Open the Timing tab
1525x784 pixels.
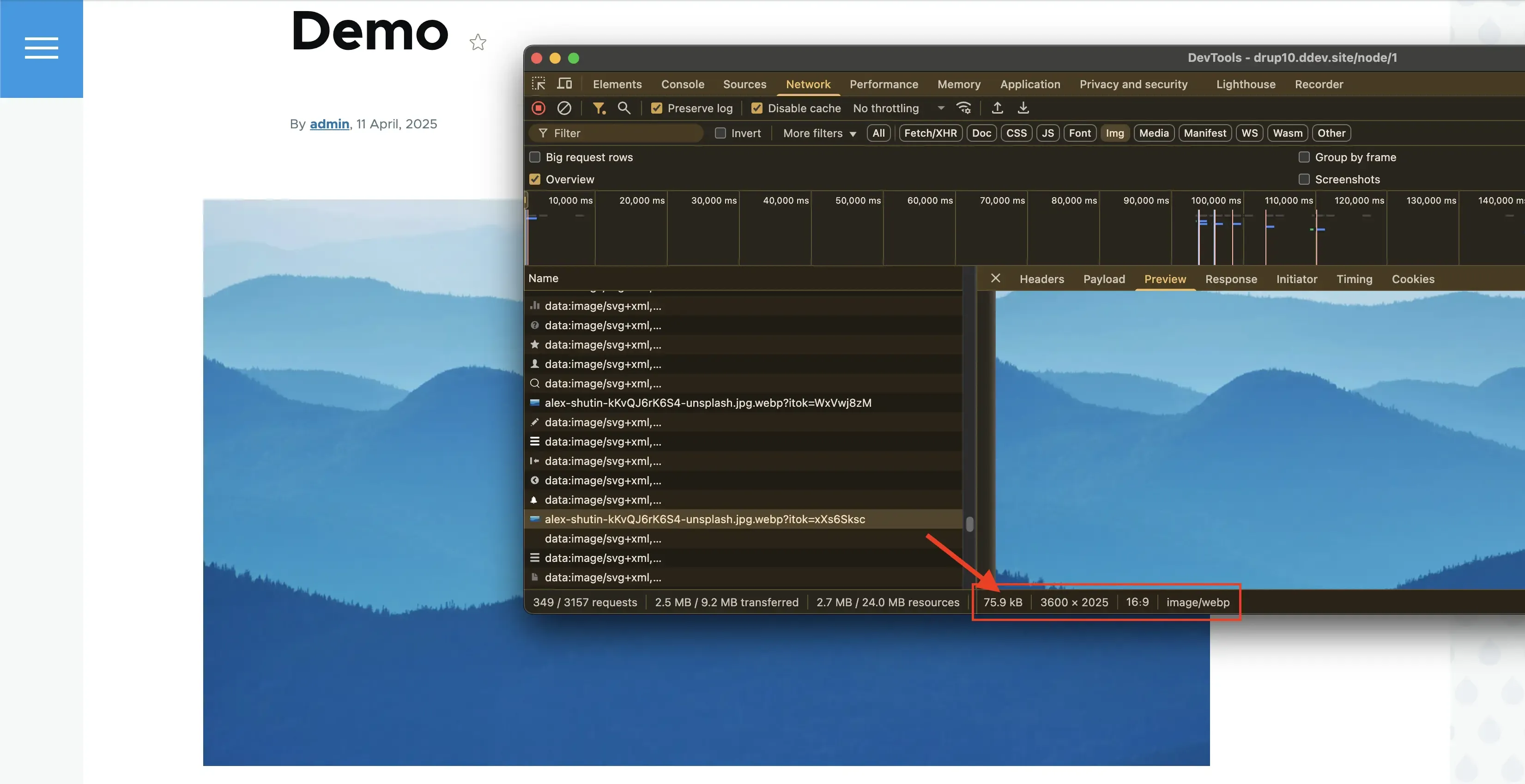point(1355,279)
